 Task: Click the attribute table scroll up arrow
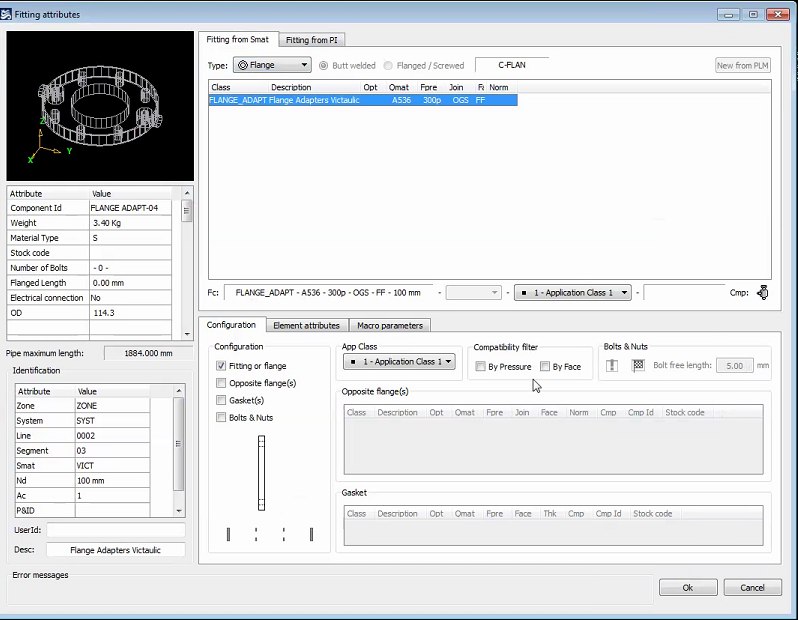click(187, 193)
